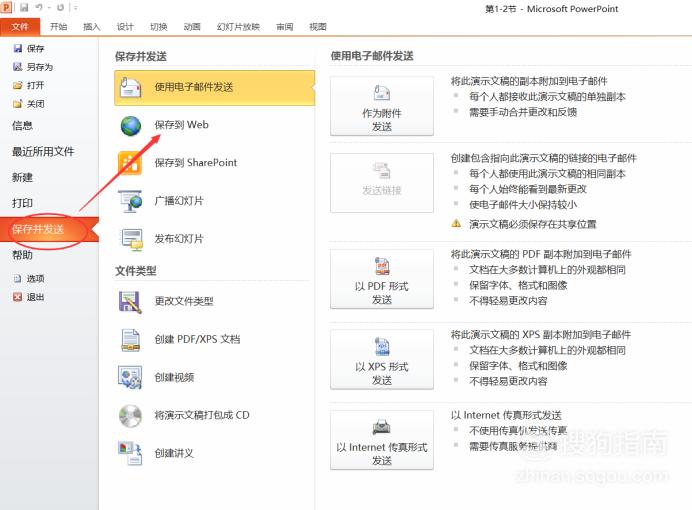Click the 更改文件类型 icon
Image resolution: width=692 pixels, height=510 pixels.
130,302
